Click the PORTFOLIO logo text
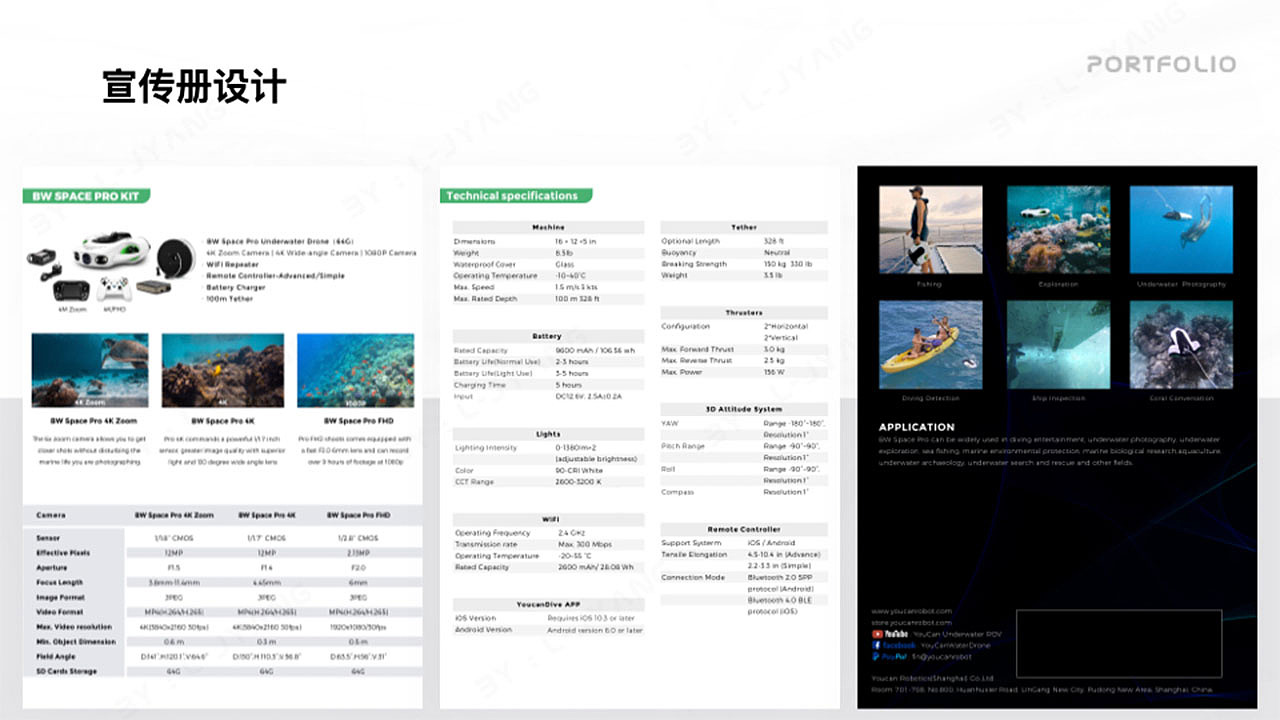Image resolution: width=1280 pixels, height=720 pixels. 1161,64
